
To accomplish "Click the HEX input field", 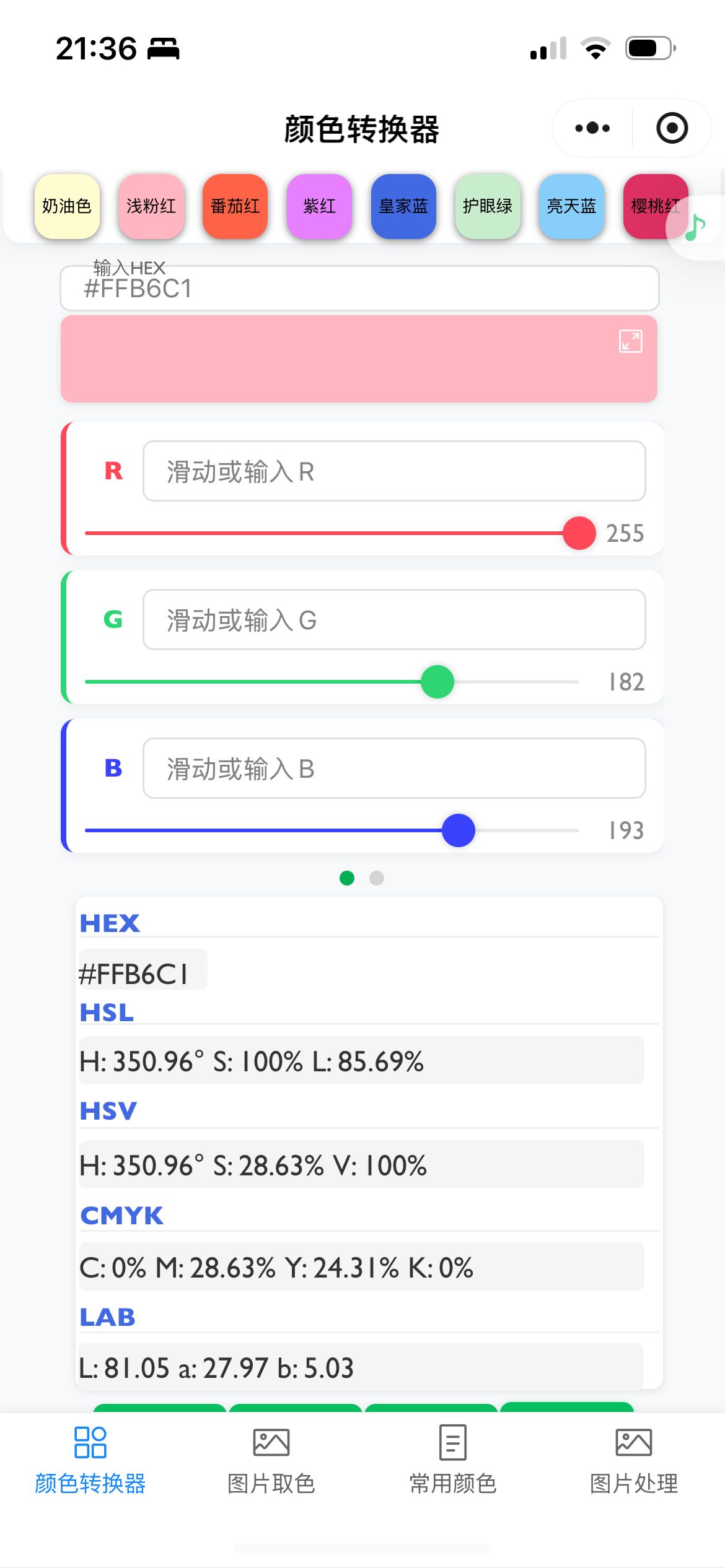I will tap(359, 289).
